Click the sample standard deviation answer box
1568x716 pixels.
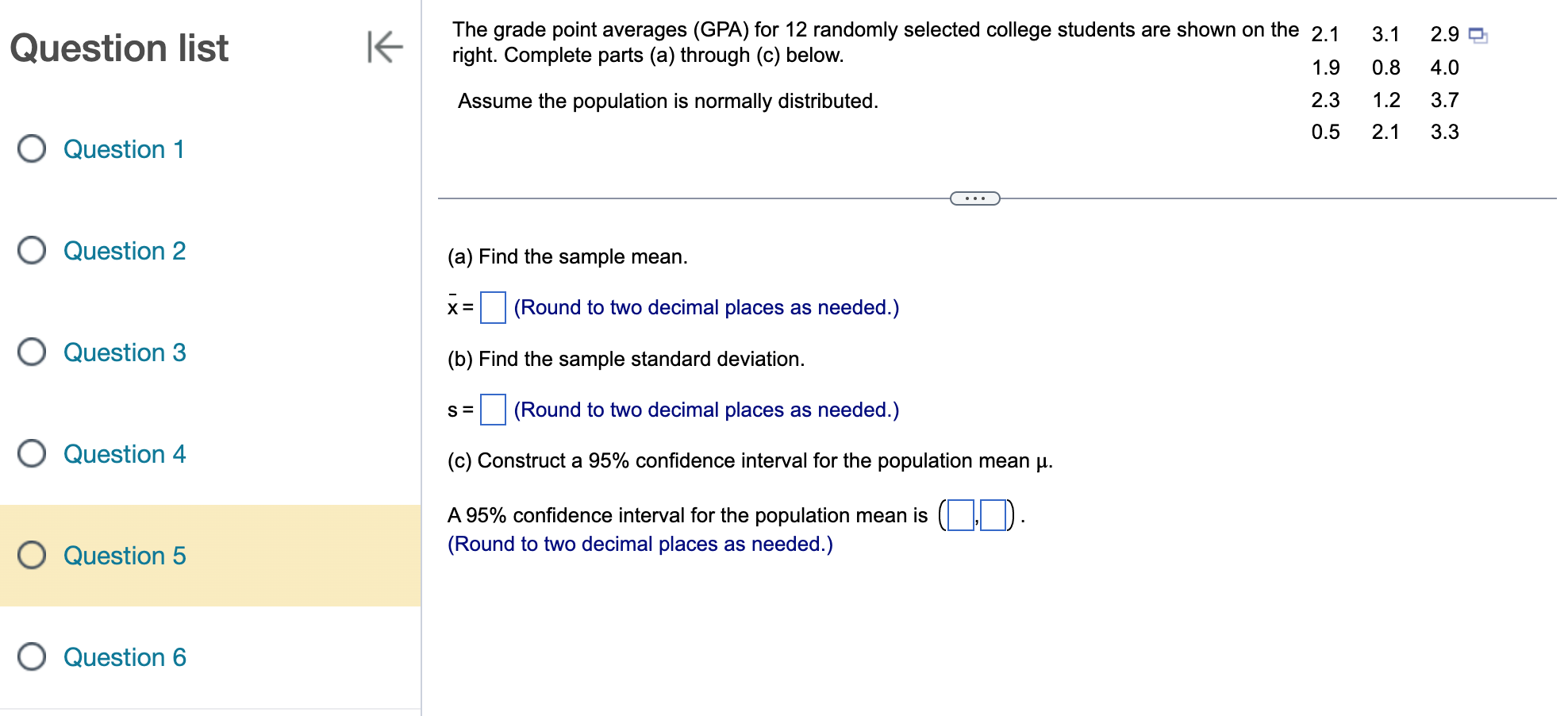(x=492, y=410)
